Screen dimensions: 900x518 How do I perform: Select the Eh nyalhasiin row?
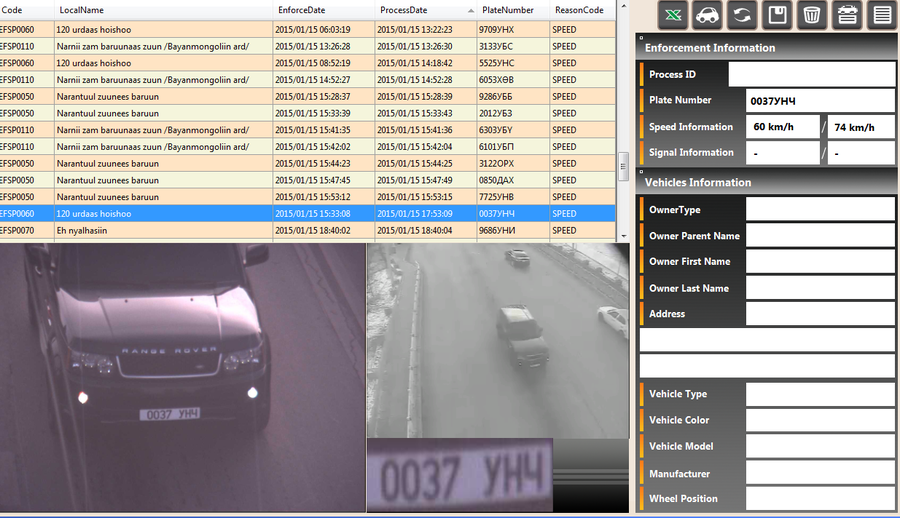click(307, 230)
